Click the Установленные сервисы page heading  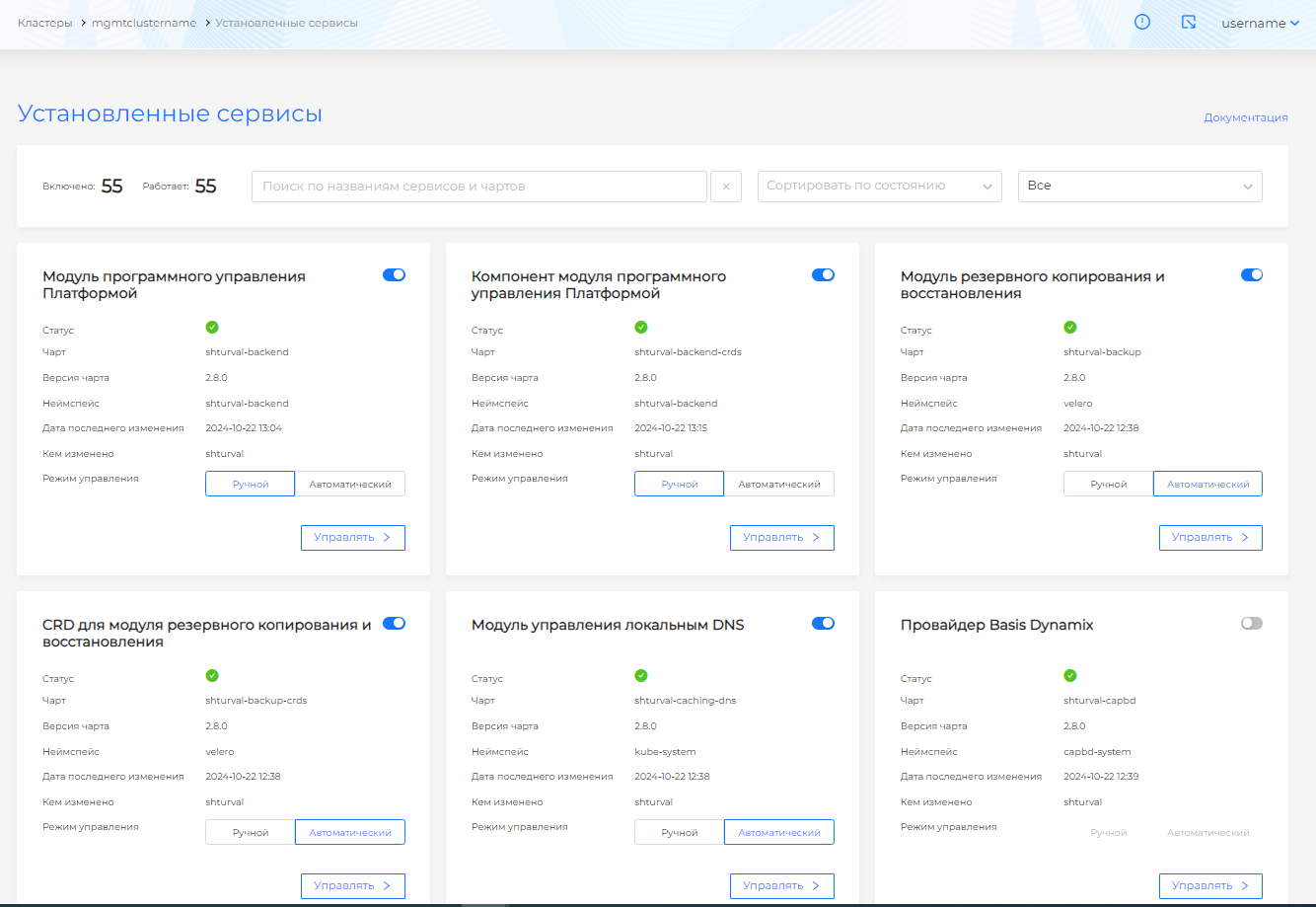[170, 113]
